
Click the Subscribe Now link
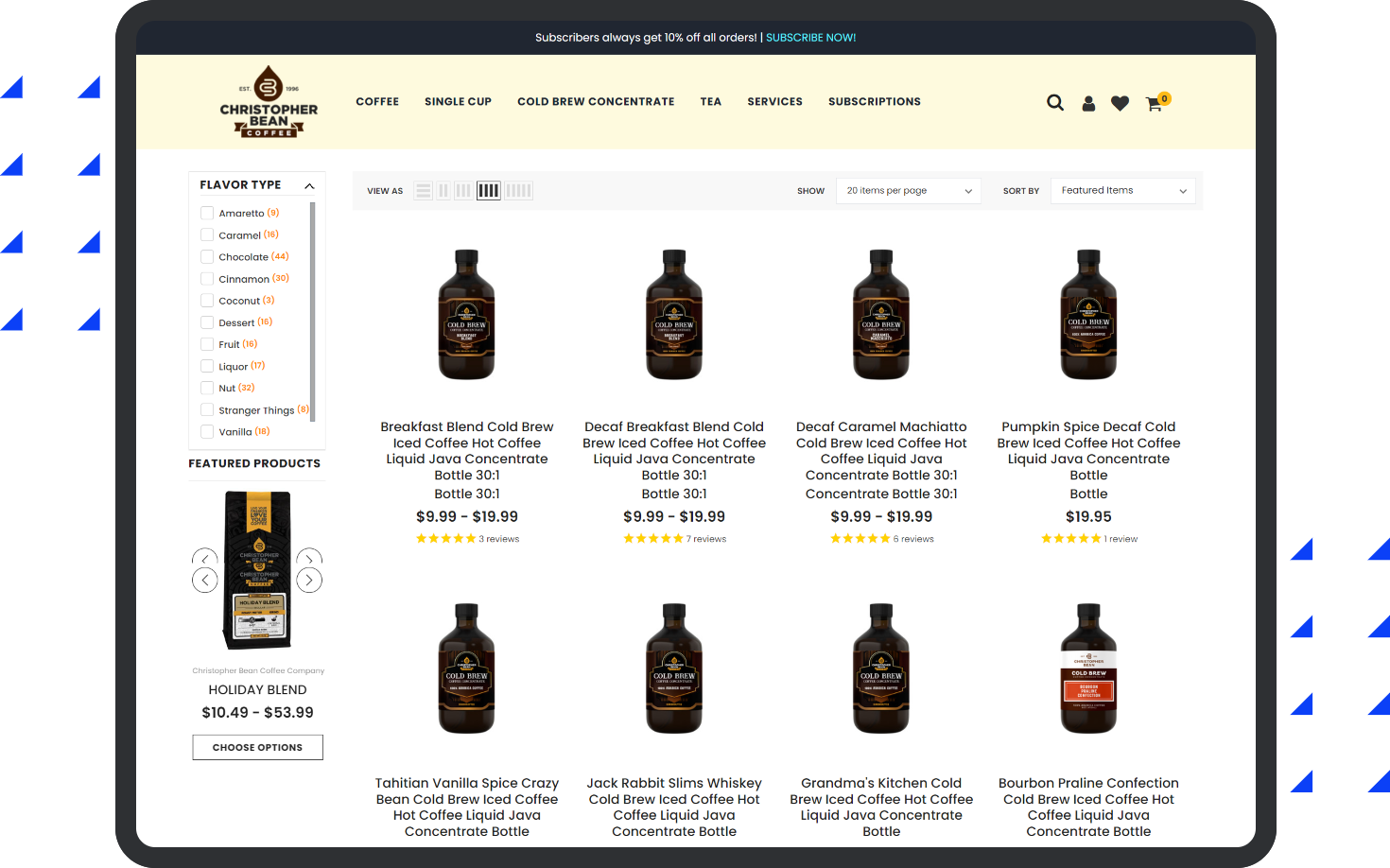coord(811,38)
